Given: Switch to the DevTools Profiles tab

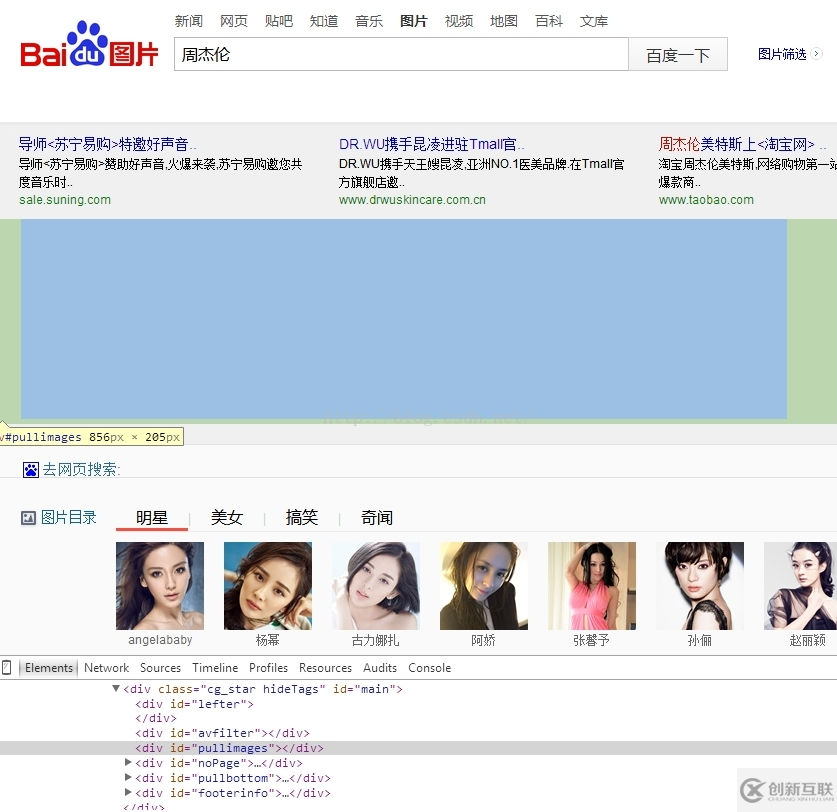Looking at the screenshot, I should (268, 668).
